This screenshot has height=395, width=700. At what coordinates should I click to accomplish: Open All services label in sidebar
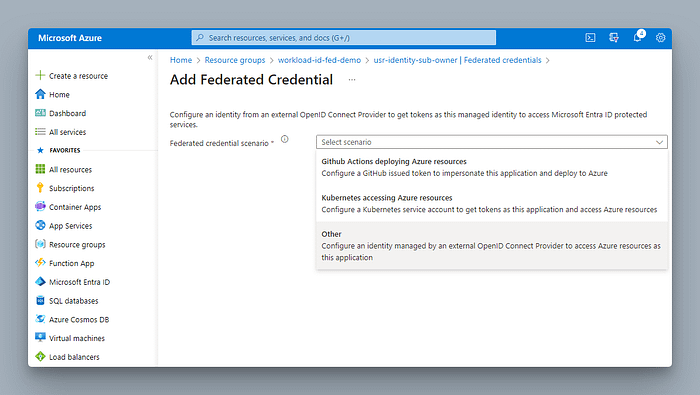[67, 132]
